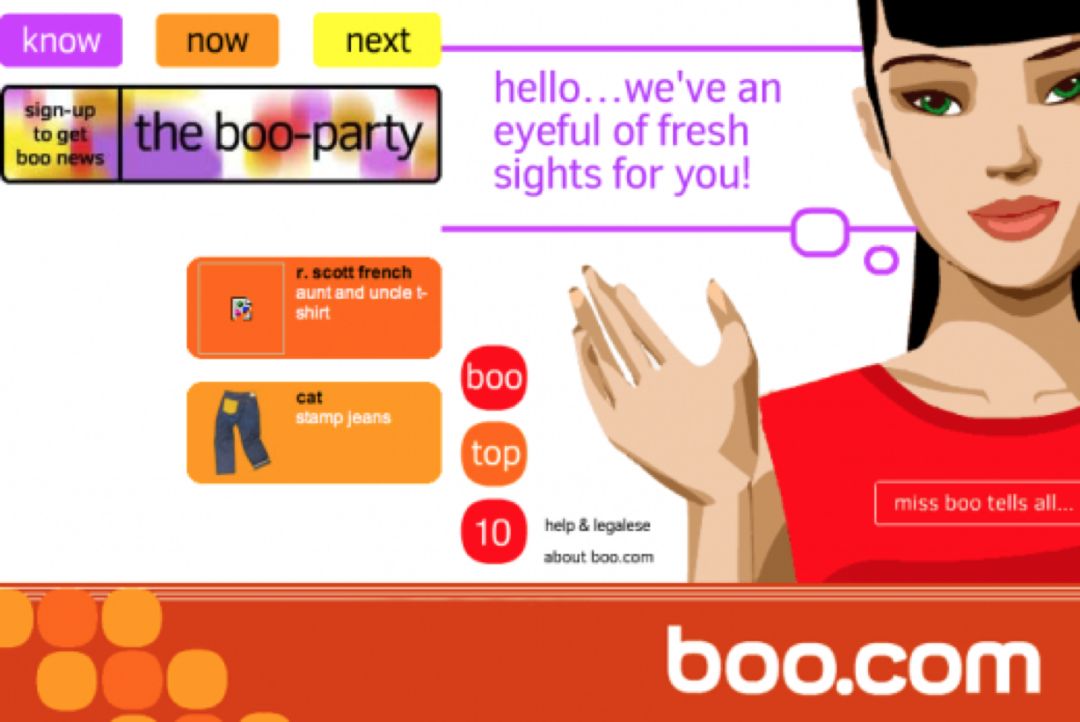
Task: Open about boo.com link
Action: pos(599,557)
